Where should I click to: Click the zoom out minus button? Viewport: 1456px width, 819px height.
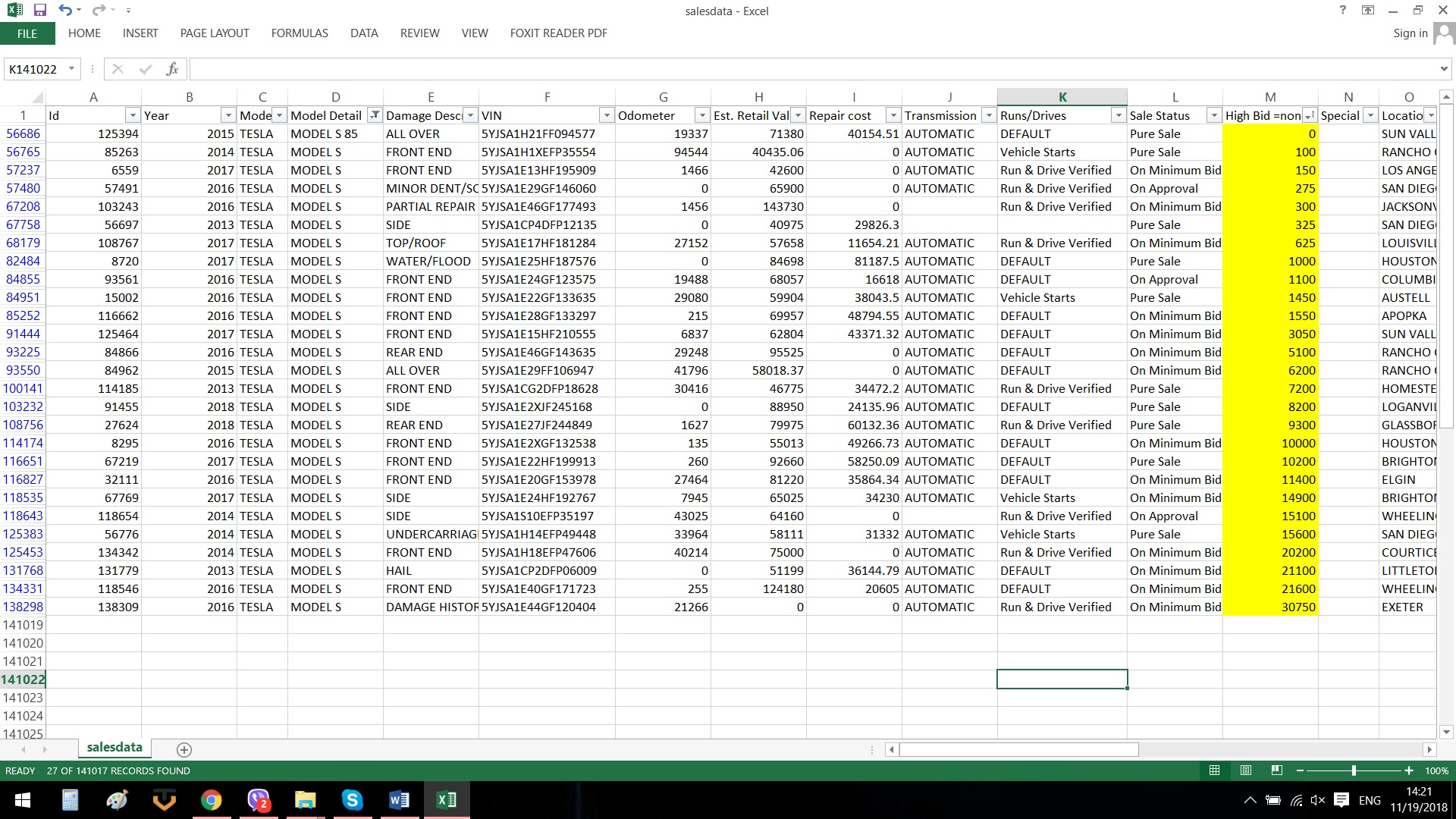[1300, 770]
